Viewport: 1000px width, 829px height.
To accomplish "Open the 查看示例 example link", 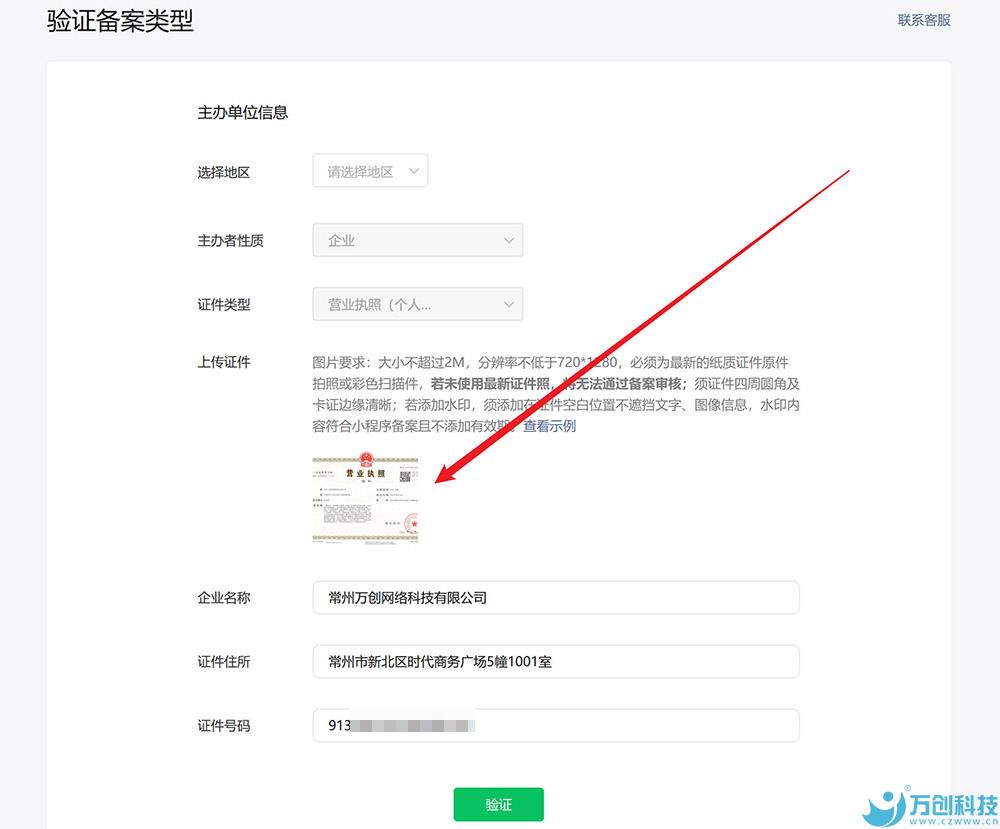I will [549, 426].
